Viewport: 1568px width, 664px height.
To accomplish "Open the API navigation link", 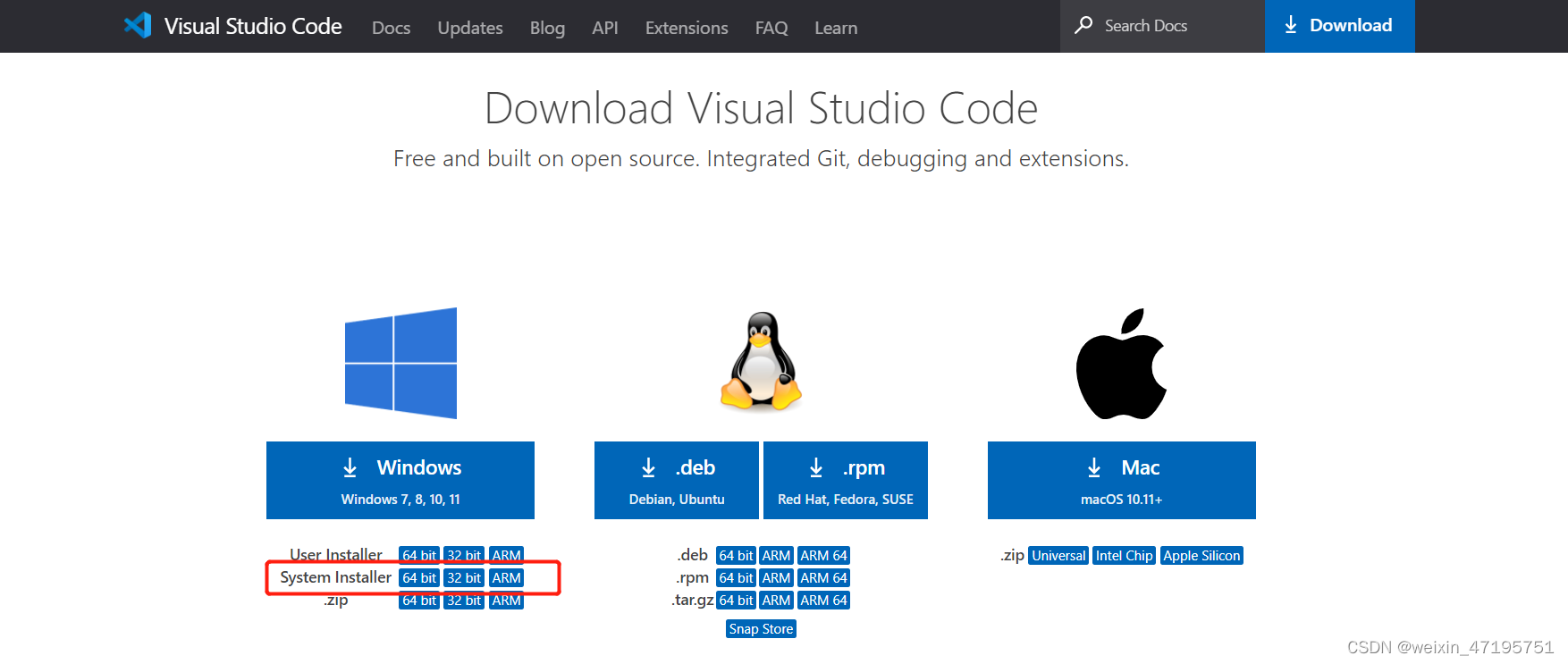I will click(x=605, y=28).
